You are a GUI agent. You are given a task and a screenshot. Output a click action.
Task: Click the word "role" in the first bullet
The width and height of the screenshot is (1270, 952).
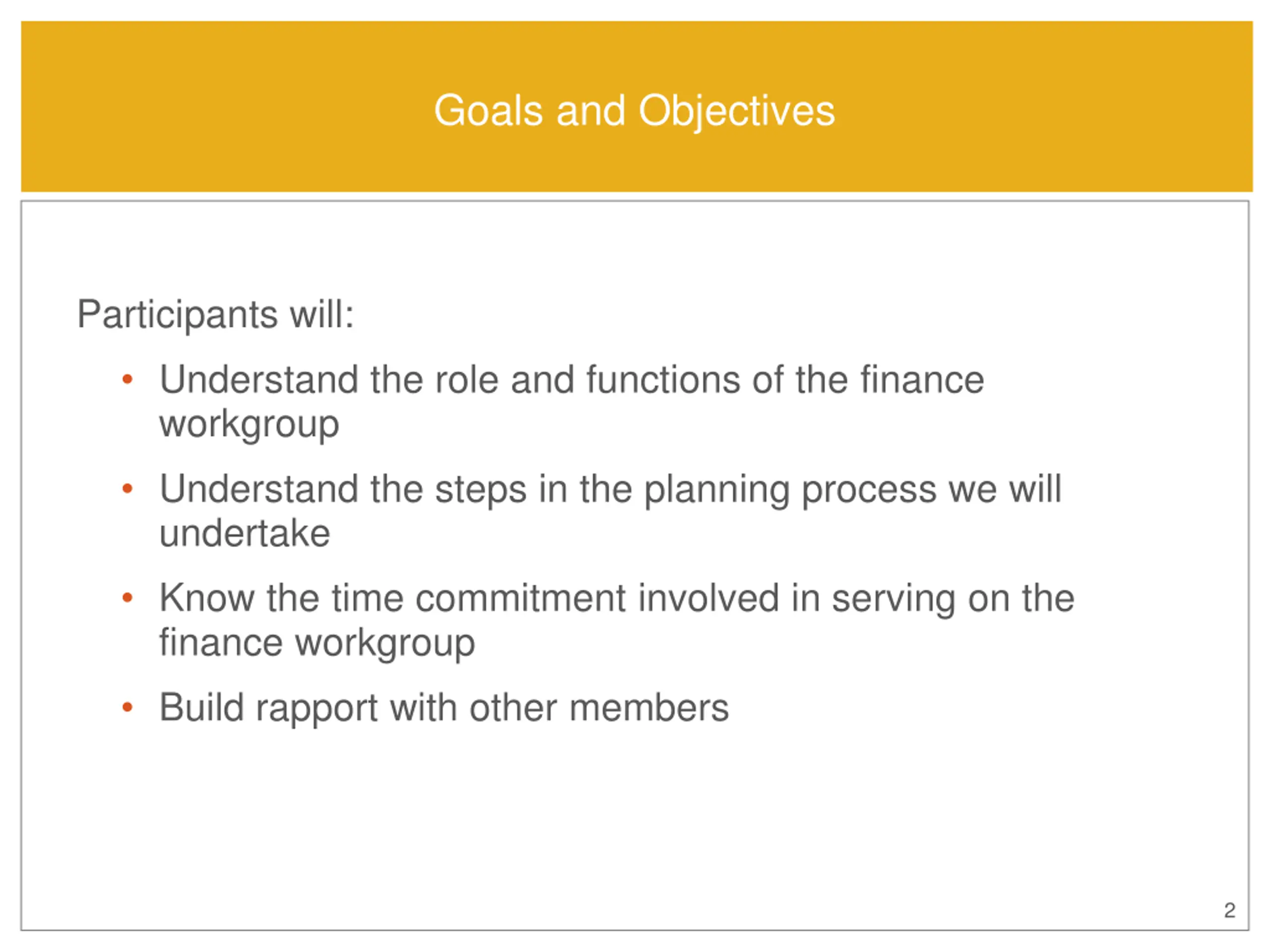tap(466, 379)
